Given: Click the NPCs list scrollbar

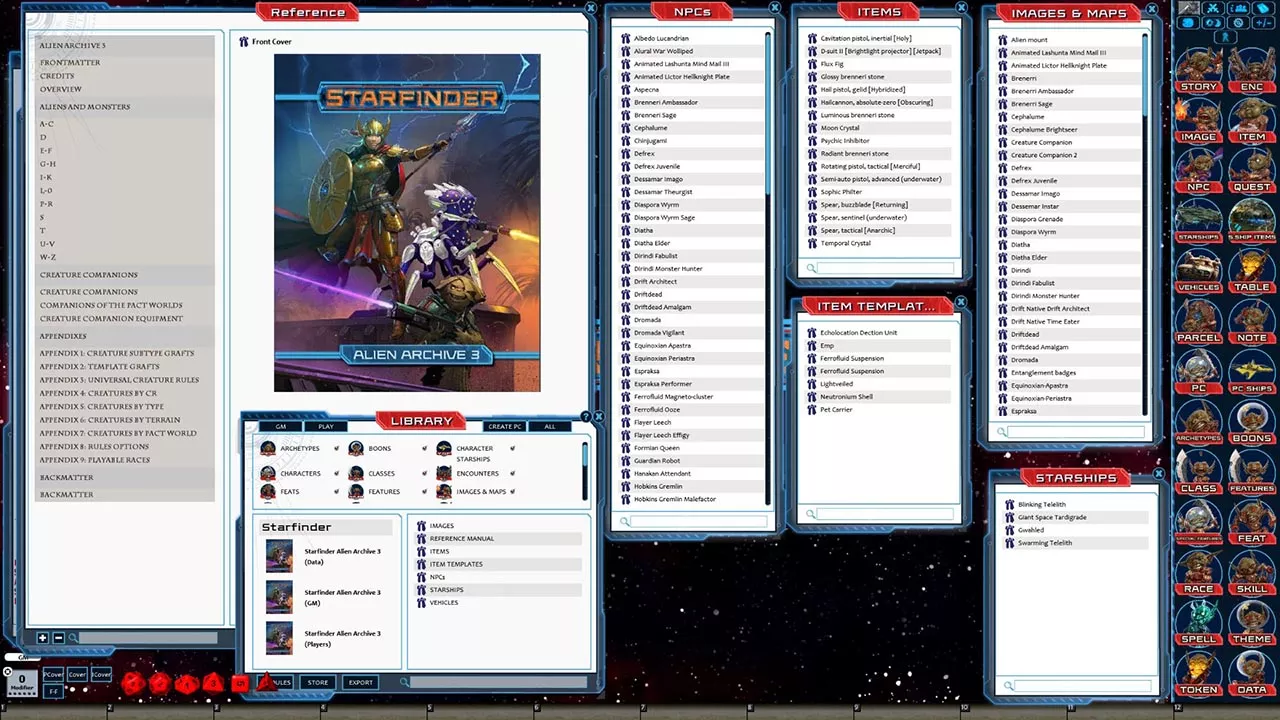Looking at the screenshot, I should [x=768, y=268].
